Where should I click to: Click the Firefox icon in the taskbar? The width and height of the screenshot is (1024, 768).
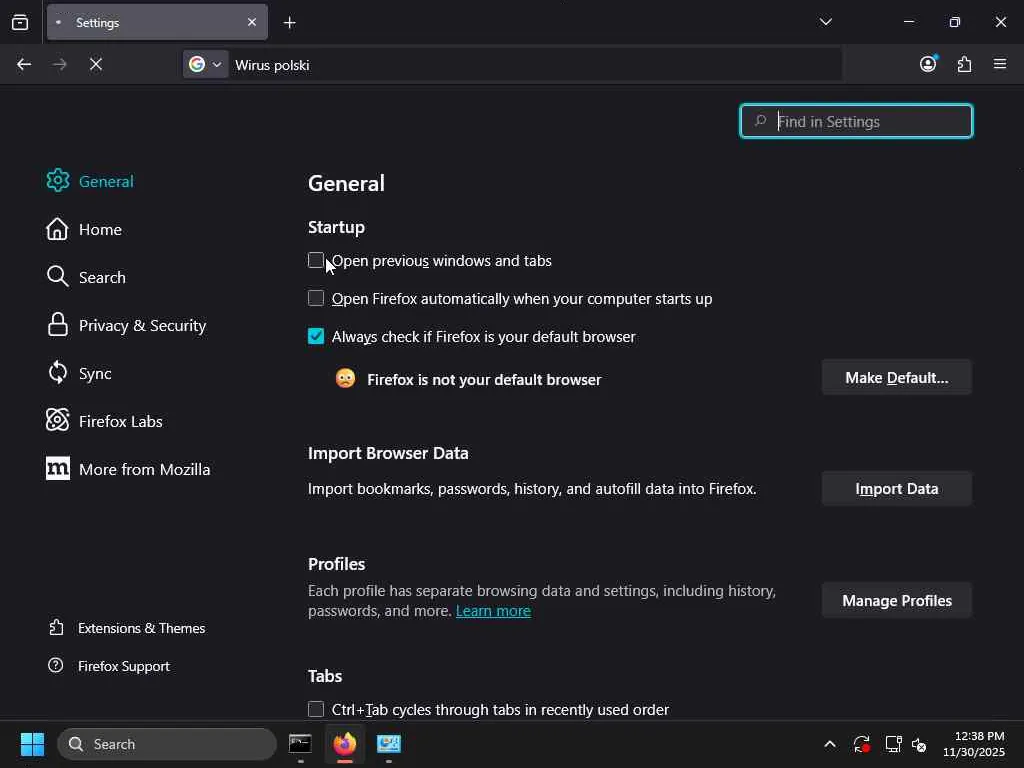click(345, 743)
